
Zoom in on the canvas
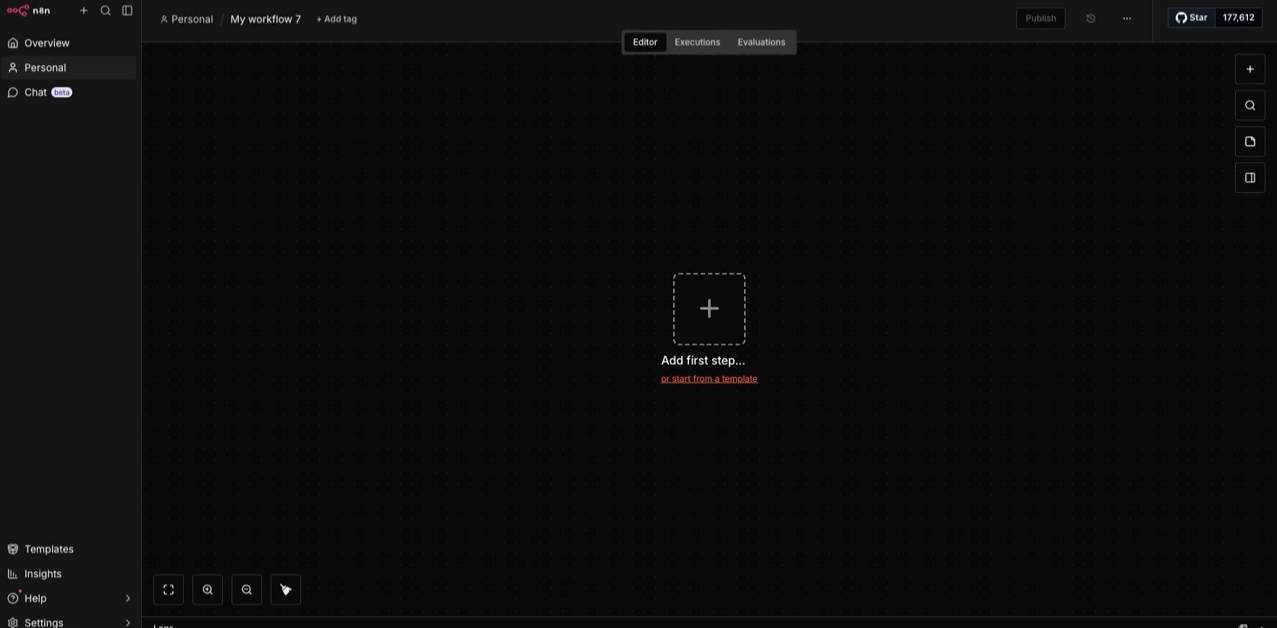tap(207, 589)
